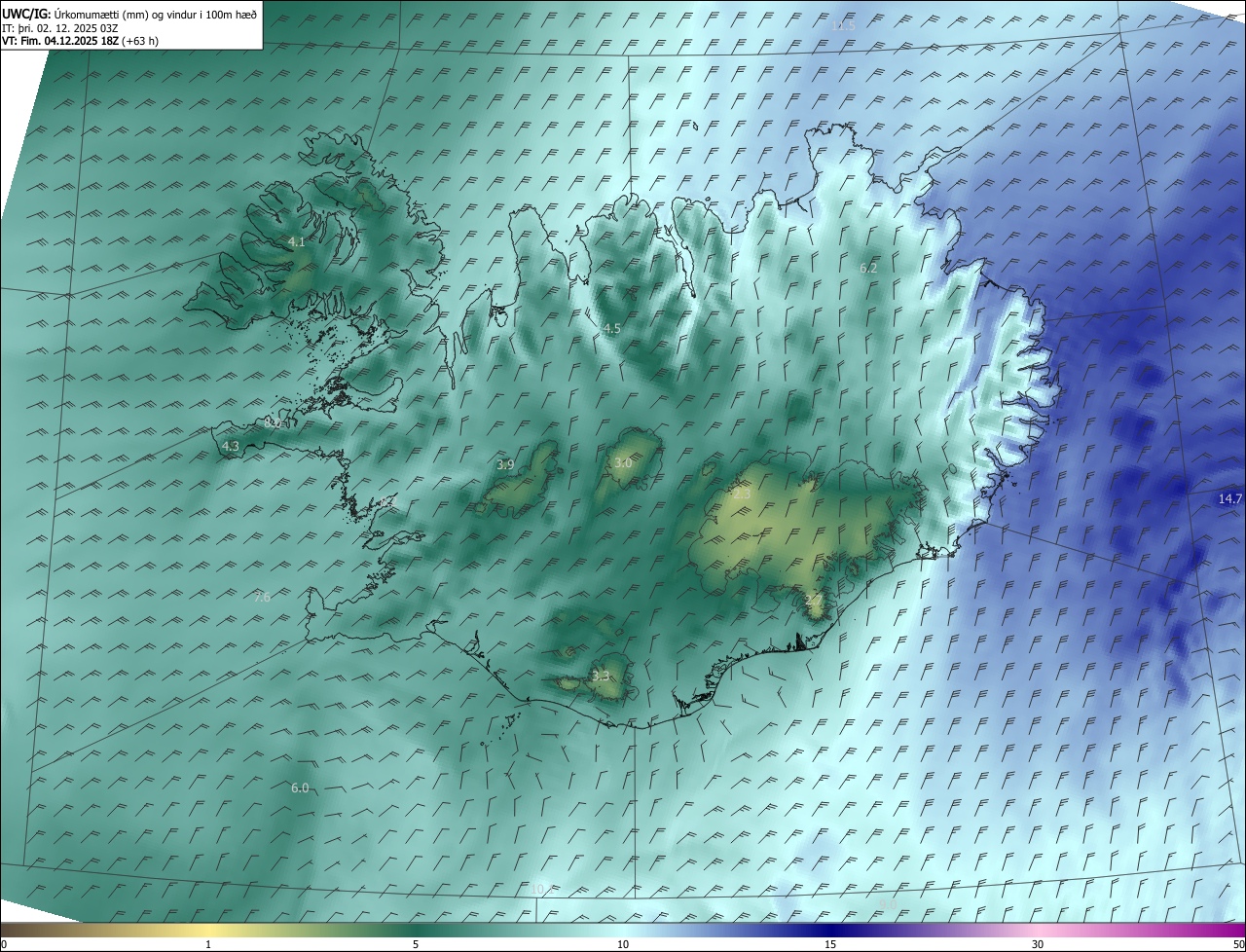Click the 6.2 value in northeast Iceland
This screenshot has width=1246, height=952.
[868, 268]
